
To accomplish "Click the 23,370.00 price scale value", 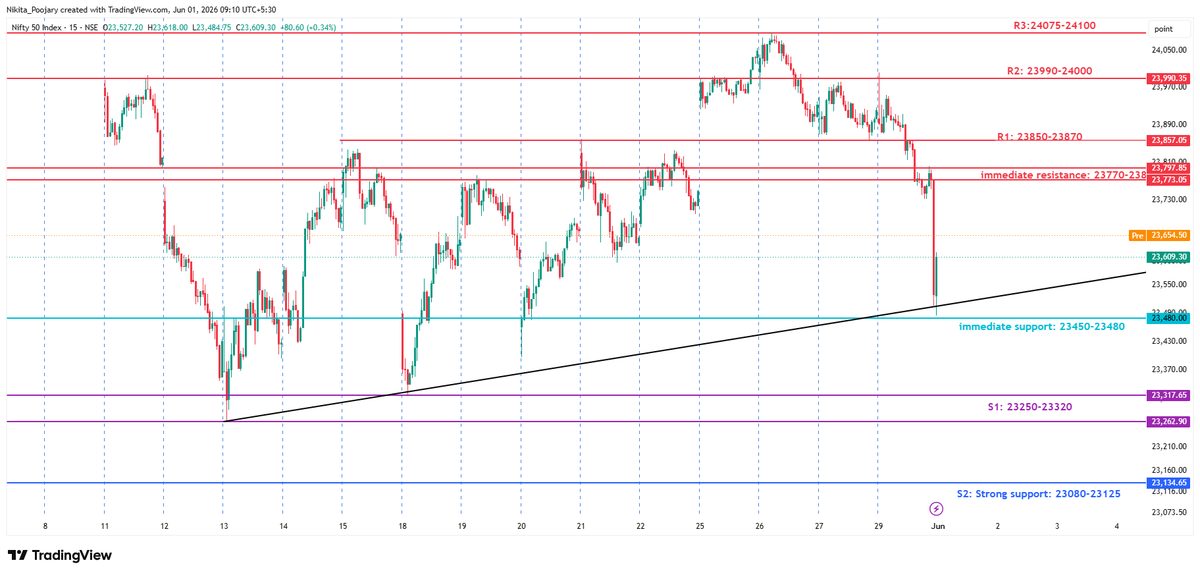I will point(1169,370).
